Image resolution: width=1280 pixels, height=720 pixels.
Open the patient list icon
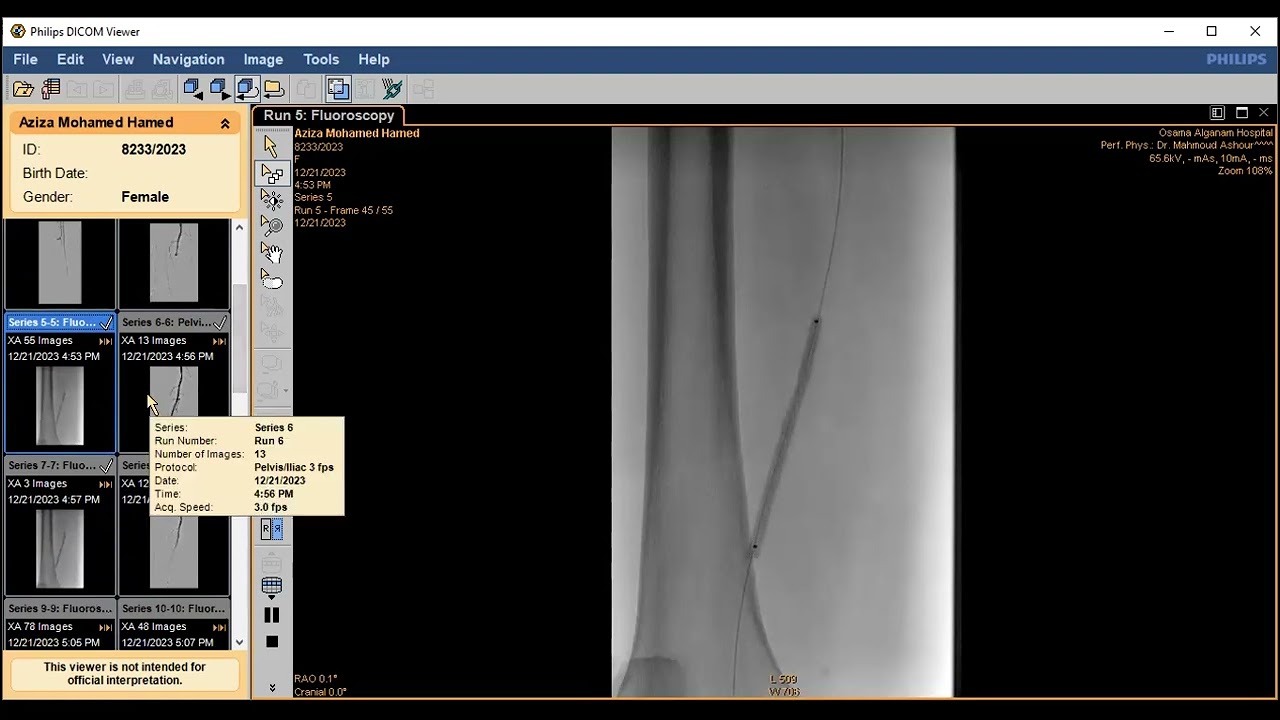[50, 90]
